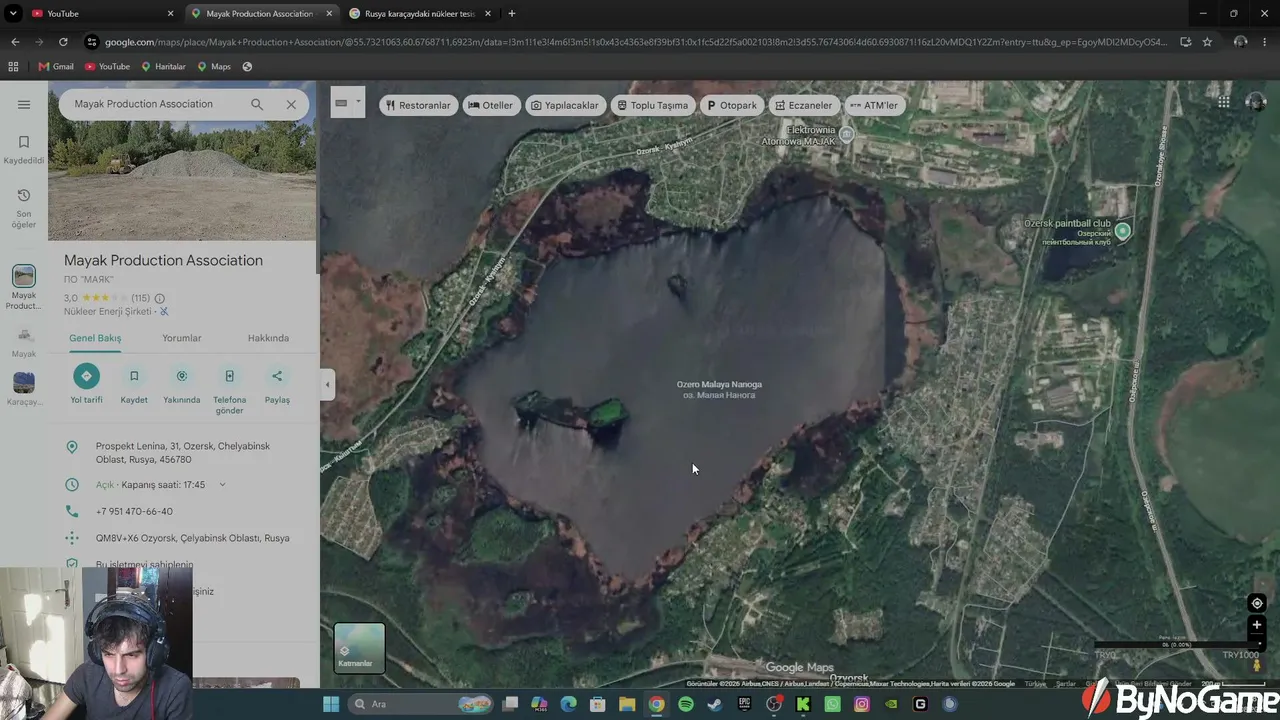Click the address Prospekt Lenina, 31

click(183, 452)
